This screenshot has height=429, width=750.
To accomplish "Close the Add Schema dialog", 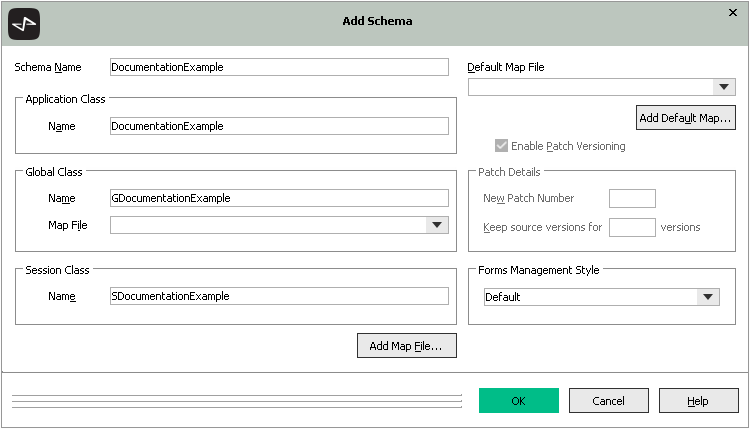I will (732, 12).
